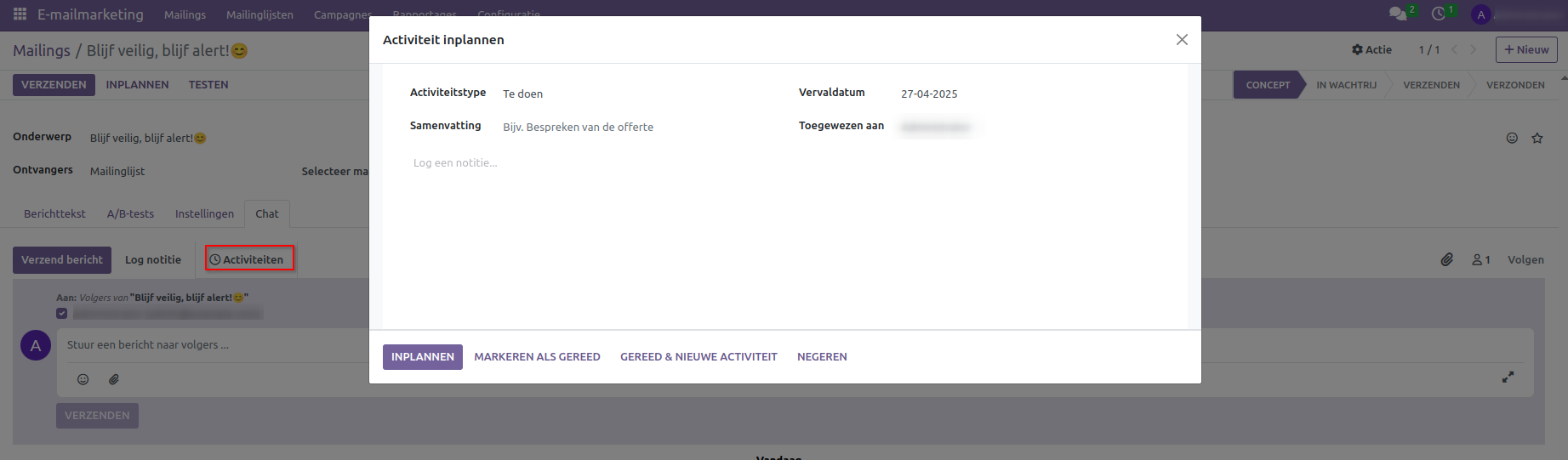Select the In wachtrij status stage
1568x460 pixels.
[x=1346, y=85]
